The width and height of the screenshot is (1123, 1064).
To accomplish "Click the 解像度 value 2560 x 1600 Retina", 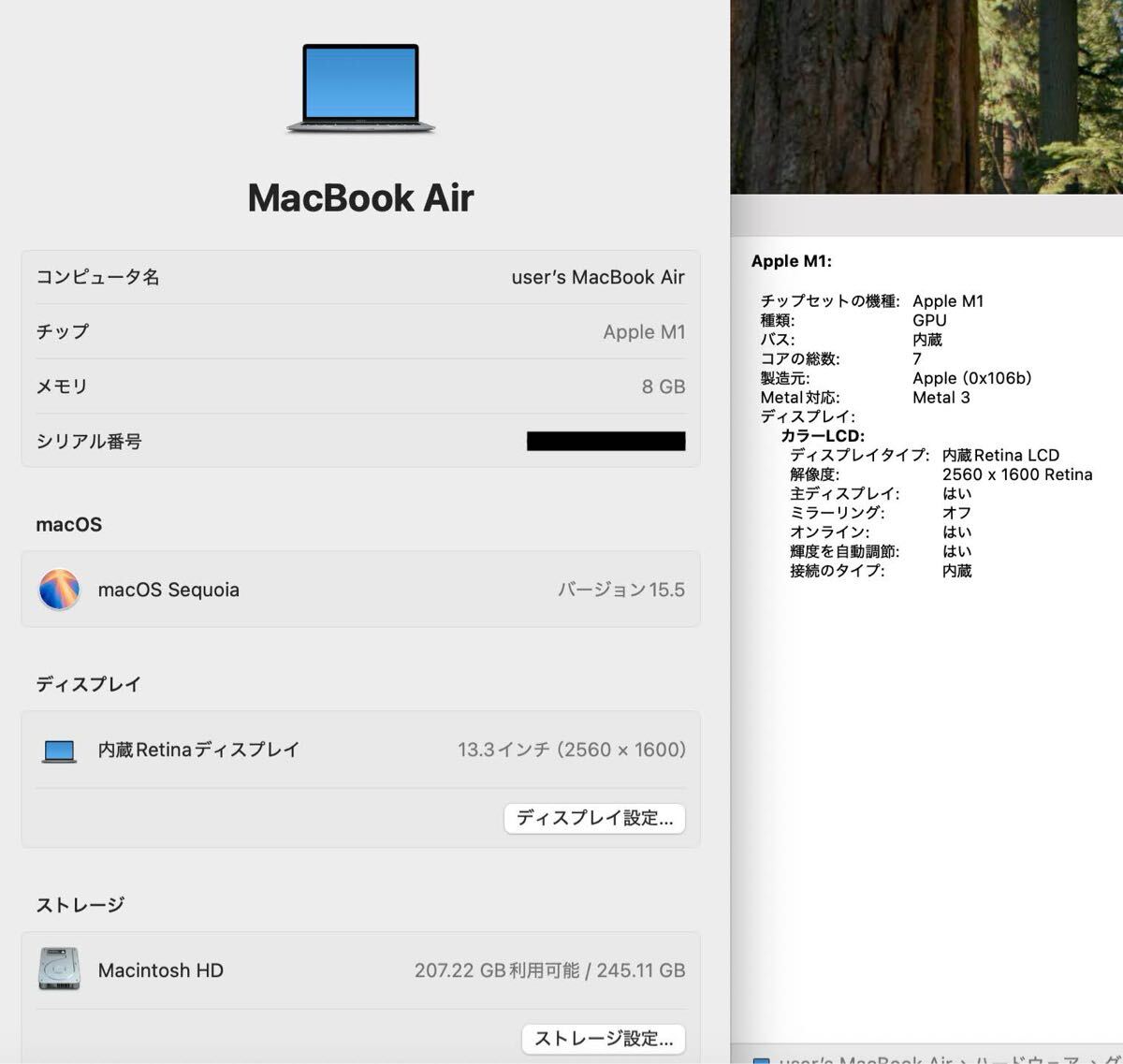I will tap(1019, 474).
